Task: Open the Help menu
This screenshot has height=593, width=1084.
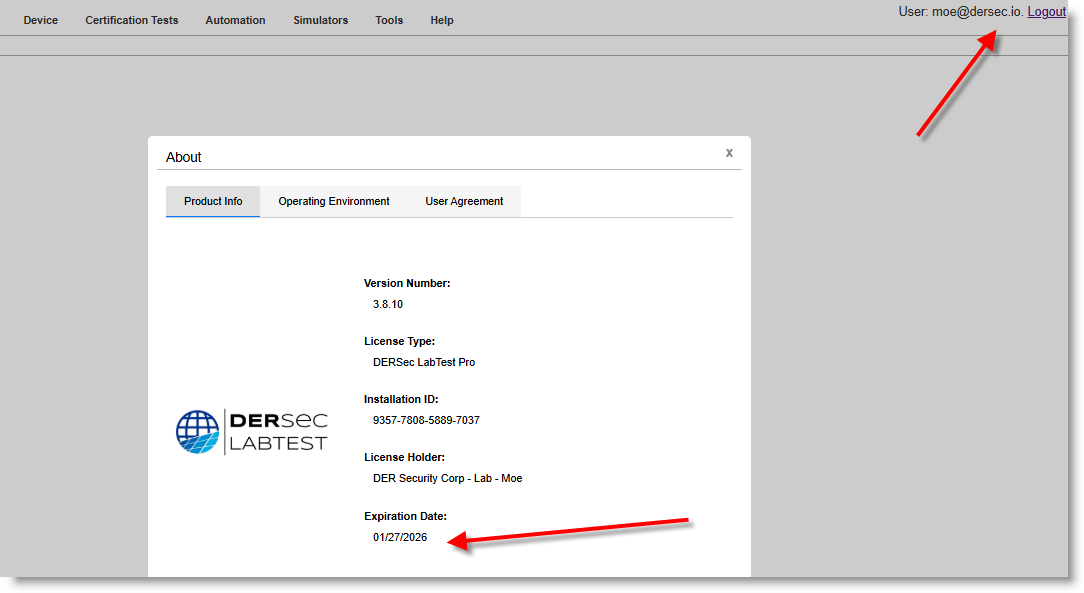Action: (442, 20)
